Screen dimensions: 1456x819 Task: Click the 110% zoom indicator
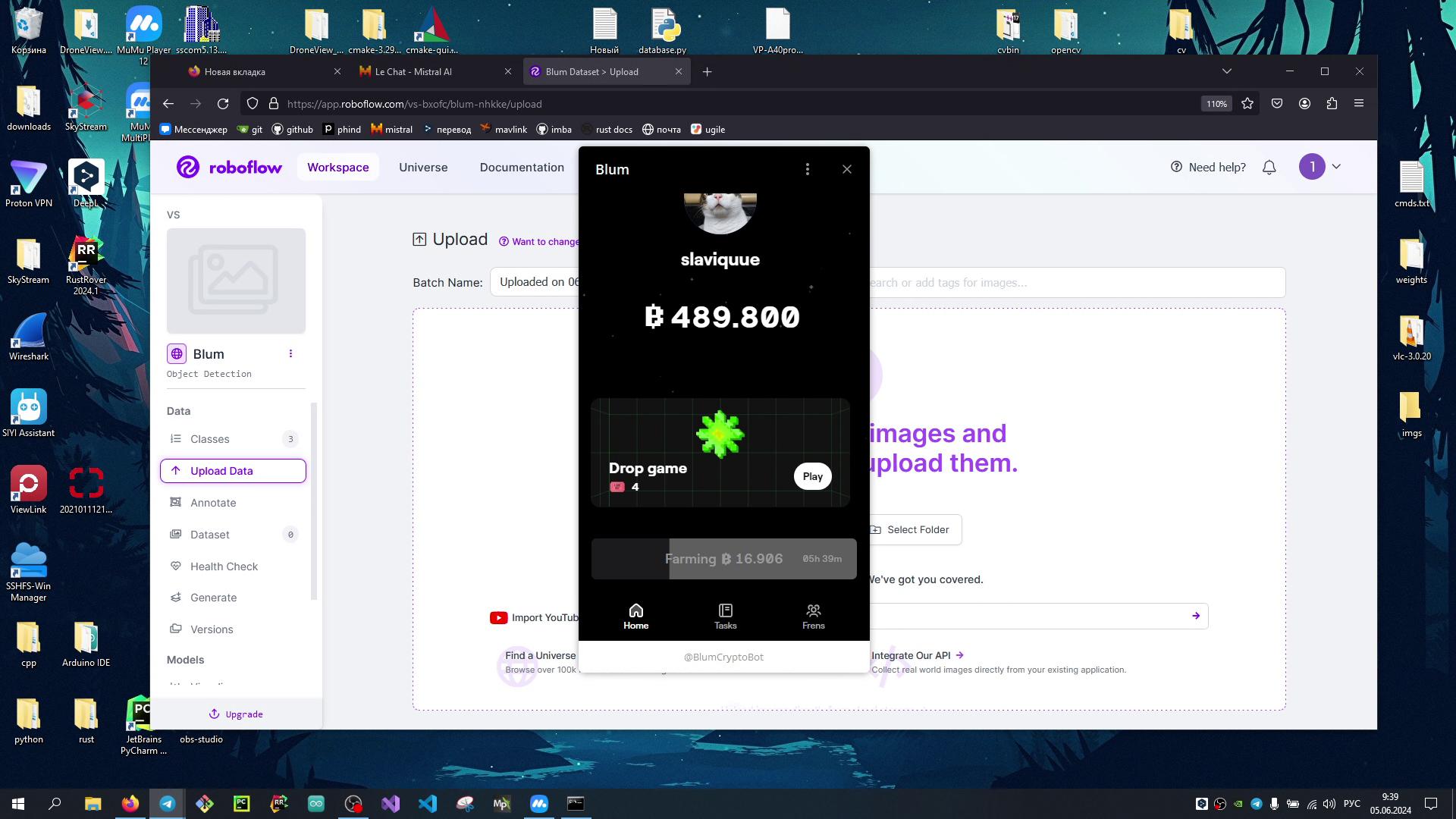[1216, 104]
